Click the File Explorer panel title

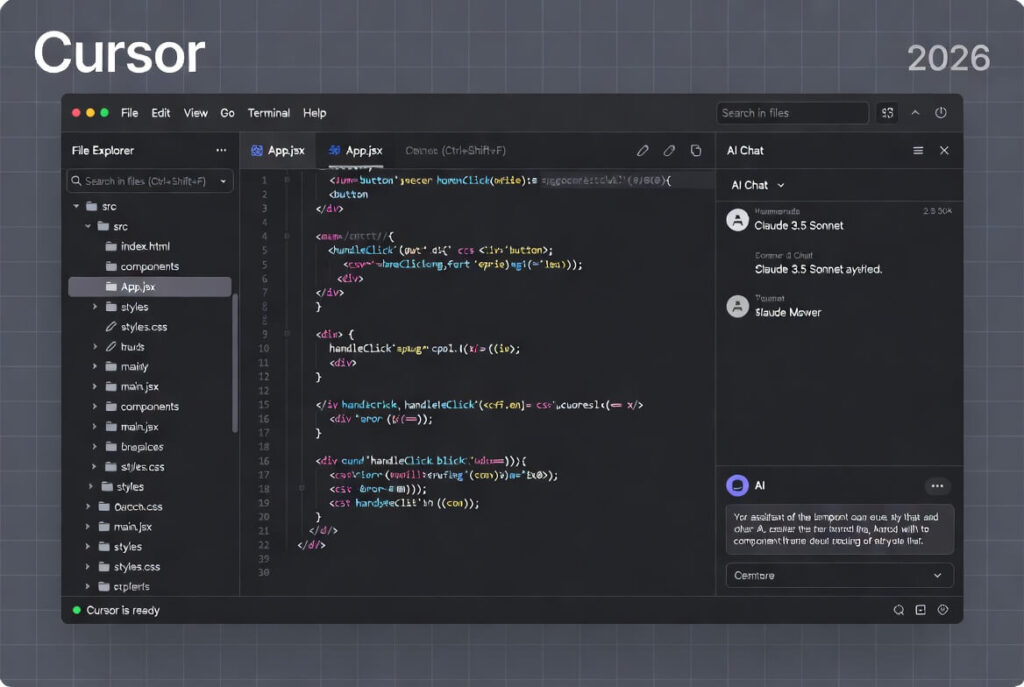click(103, 150)
